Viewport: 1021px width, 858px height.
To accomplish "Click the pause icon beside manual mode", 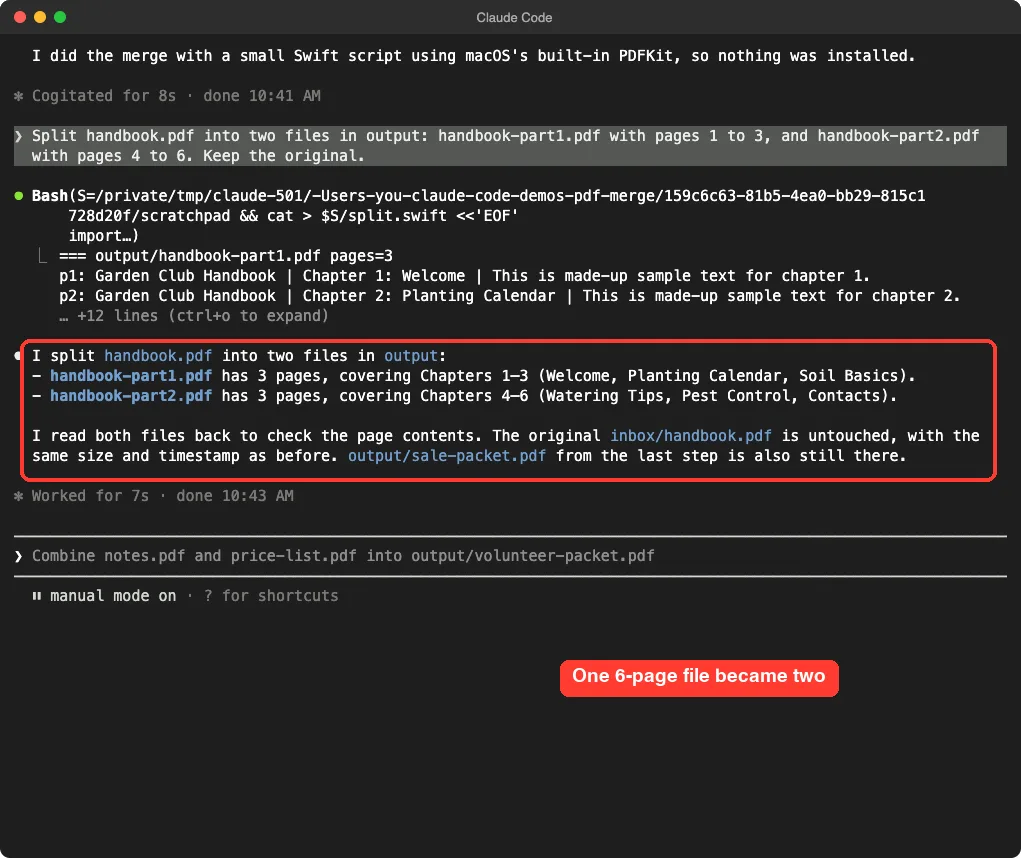I will (x=36, y=596).
